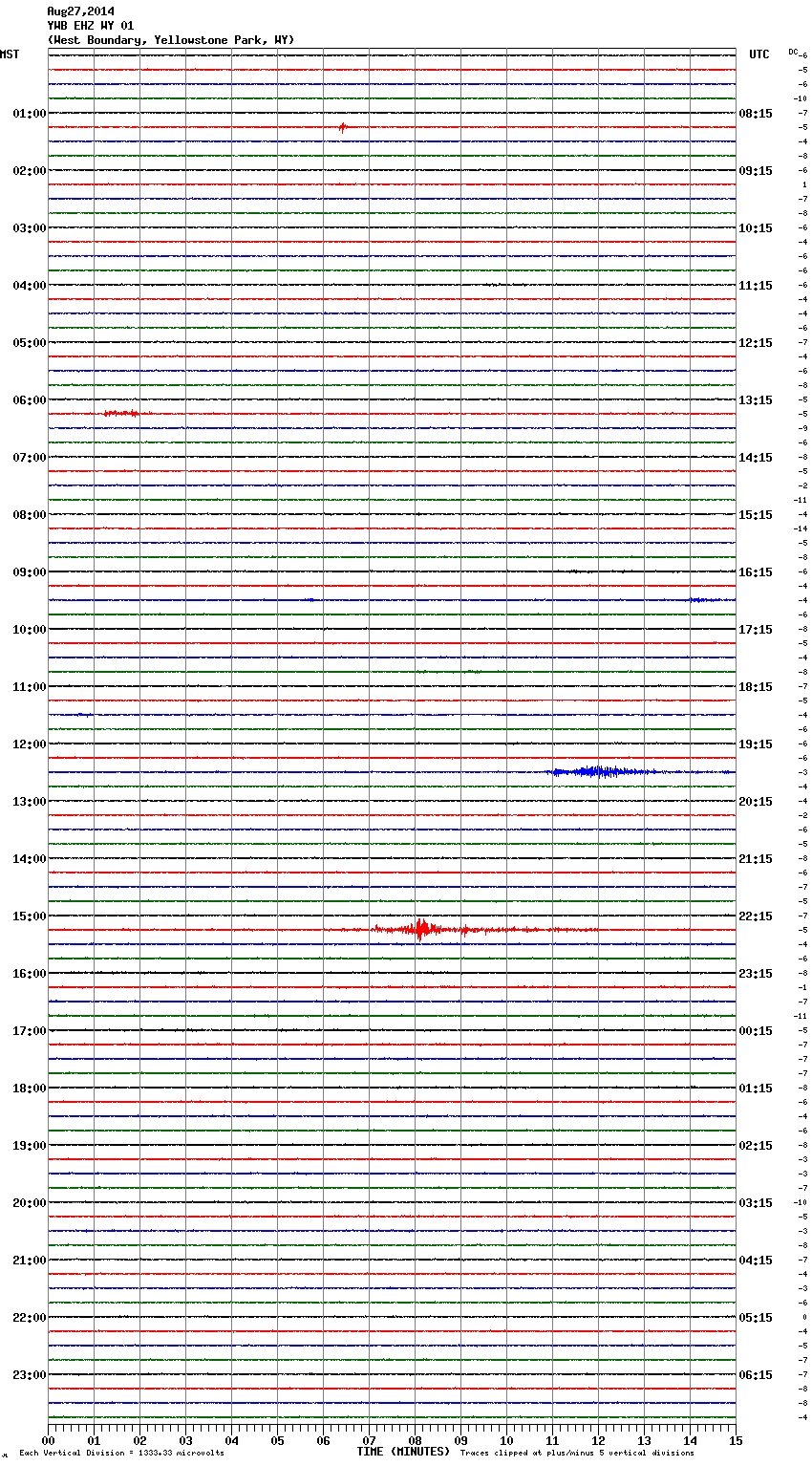Click the date text Aug27,2014

click(80, 11)
